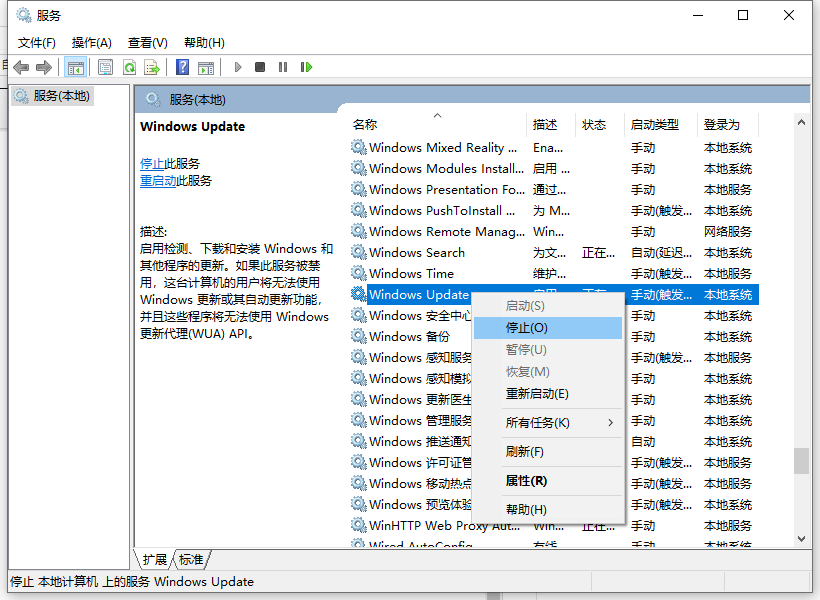Open the 文件(F) menu
This screenshot has width=820, height=600.
click(37, 43)
